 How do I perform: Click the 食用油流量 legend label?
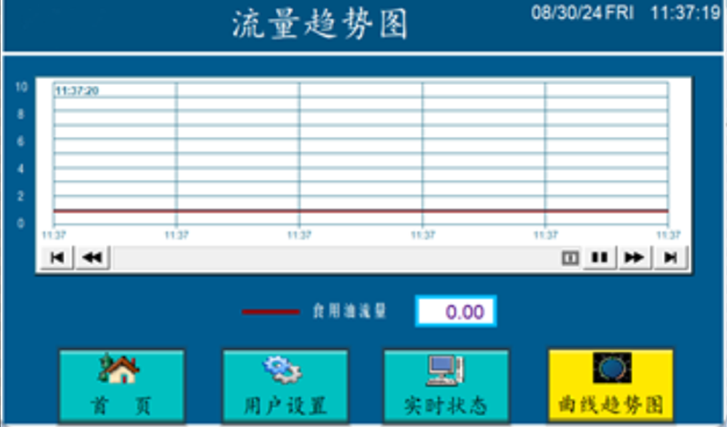[350, 311]
